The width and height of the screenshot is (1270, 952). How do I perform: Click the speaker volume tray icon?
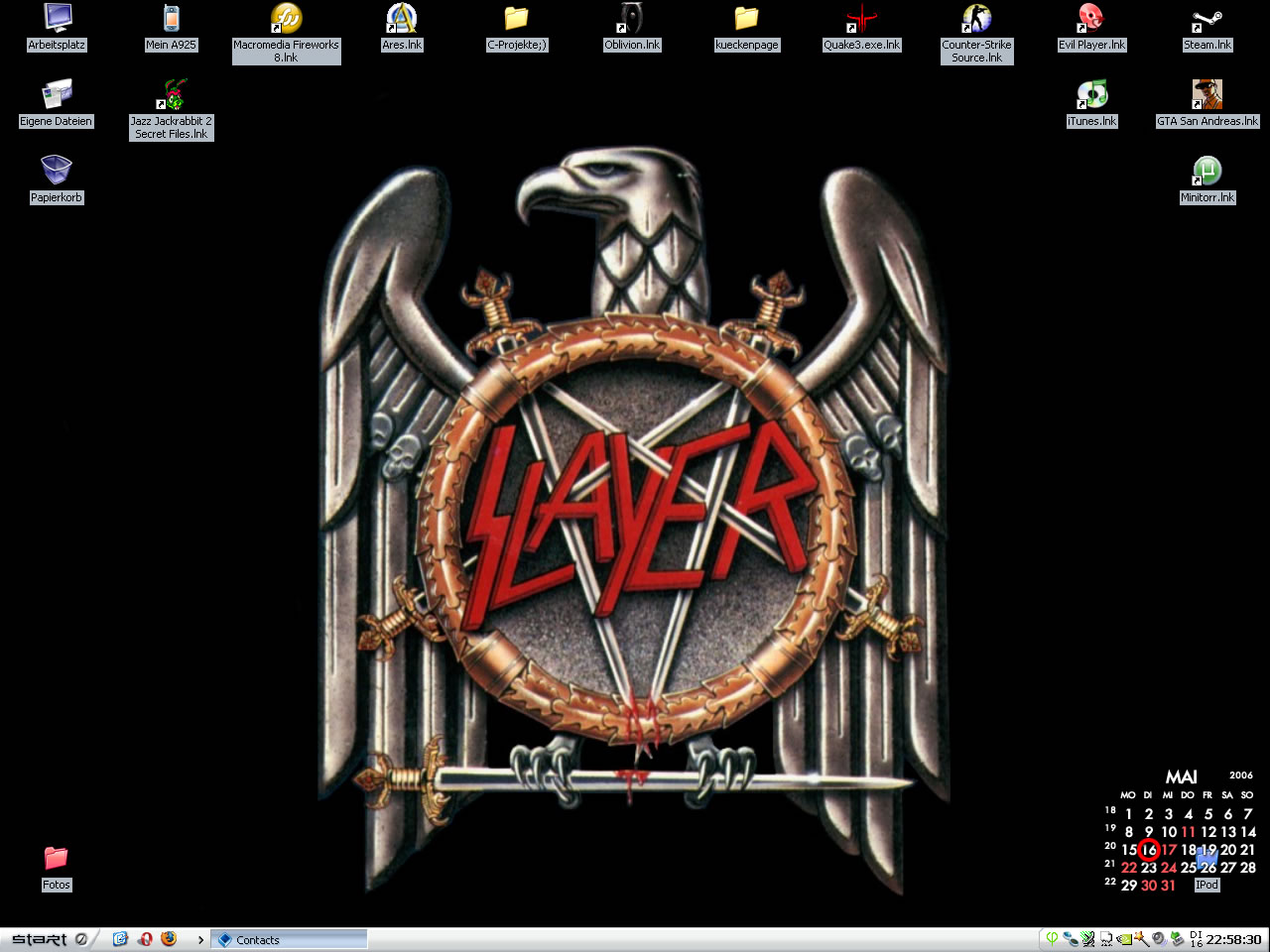click(x=1158, y=939)
